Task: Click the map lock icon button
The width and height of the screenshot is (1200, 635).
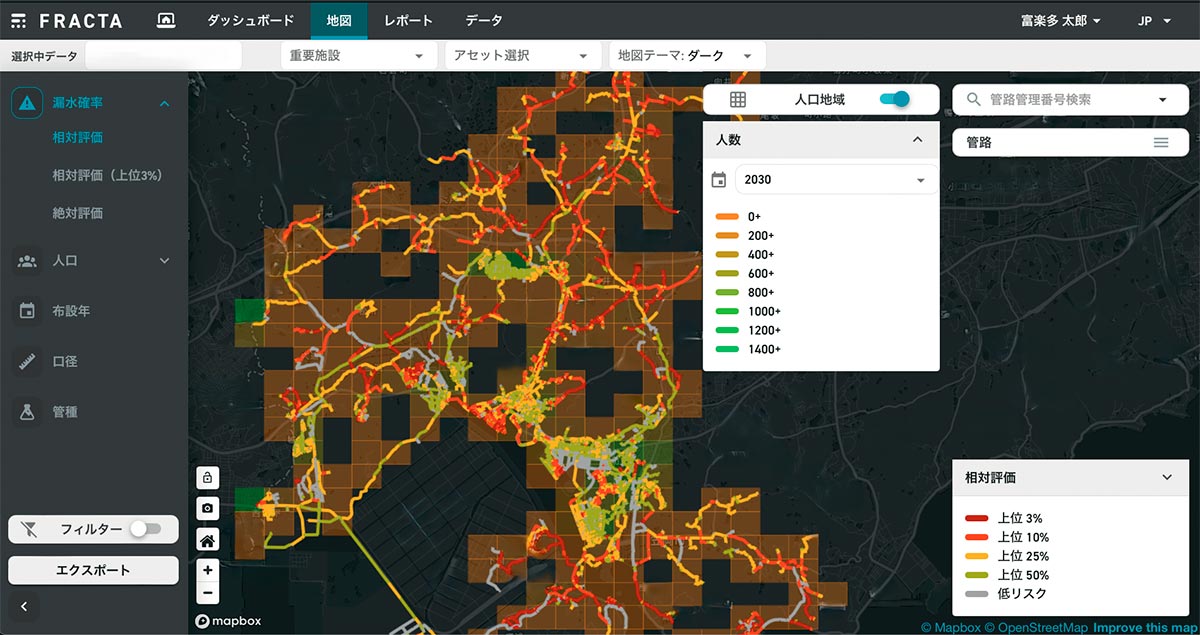Action: click(207, 477)
